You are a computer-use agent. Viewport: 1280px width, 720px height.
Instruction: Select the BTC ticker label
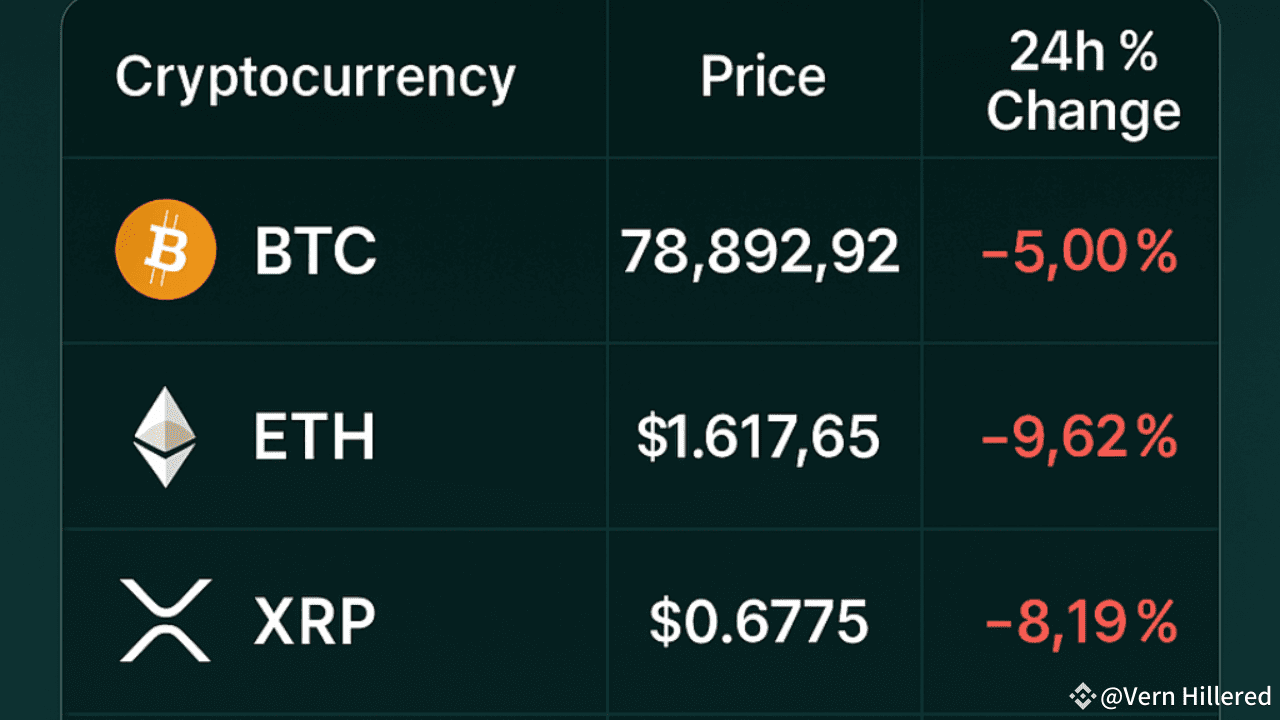[315, 251]
